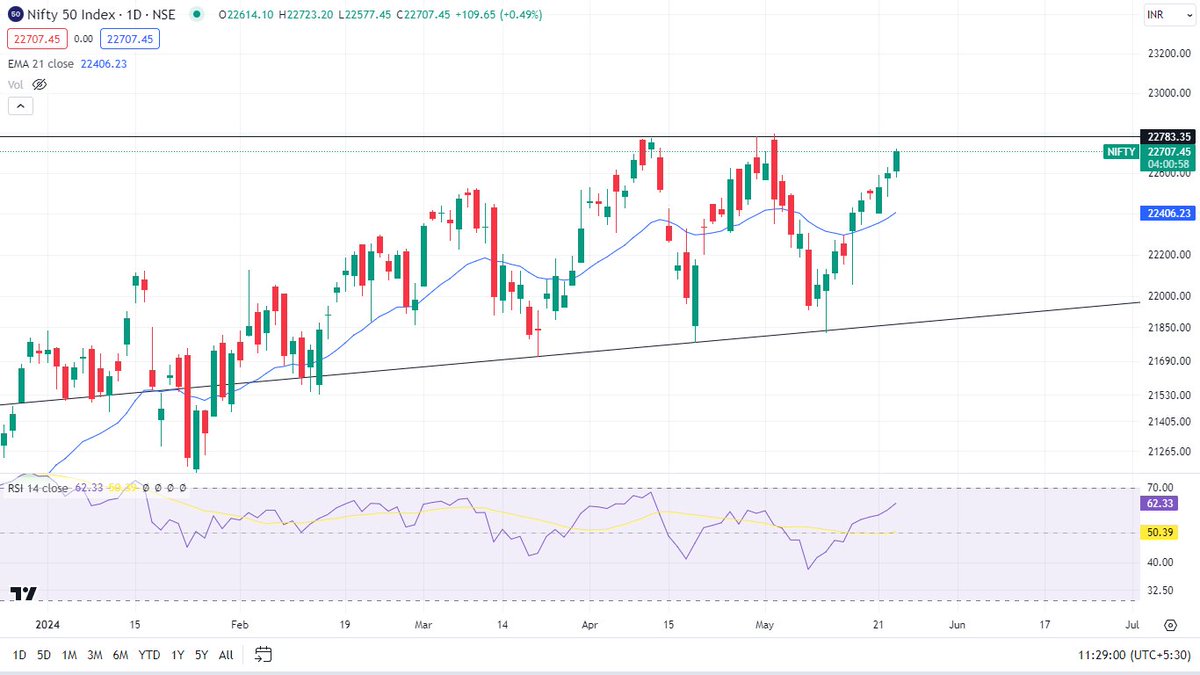Select the 1M time range

68,655
